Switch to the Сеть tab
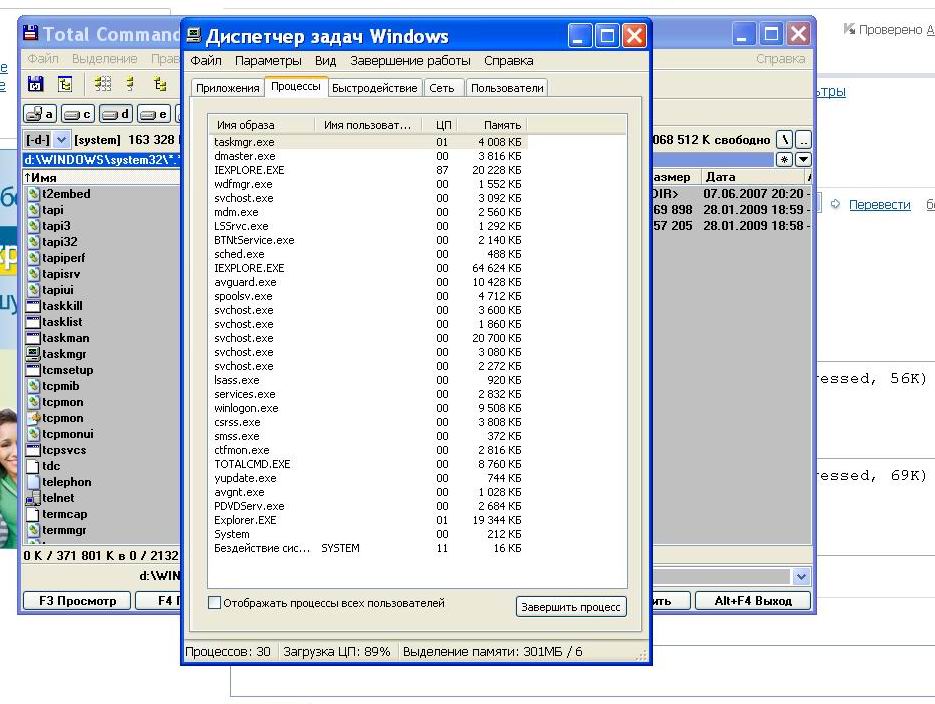Screen dimensions: 935x704 pyautogui.click(x=442, y=88)
